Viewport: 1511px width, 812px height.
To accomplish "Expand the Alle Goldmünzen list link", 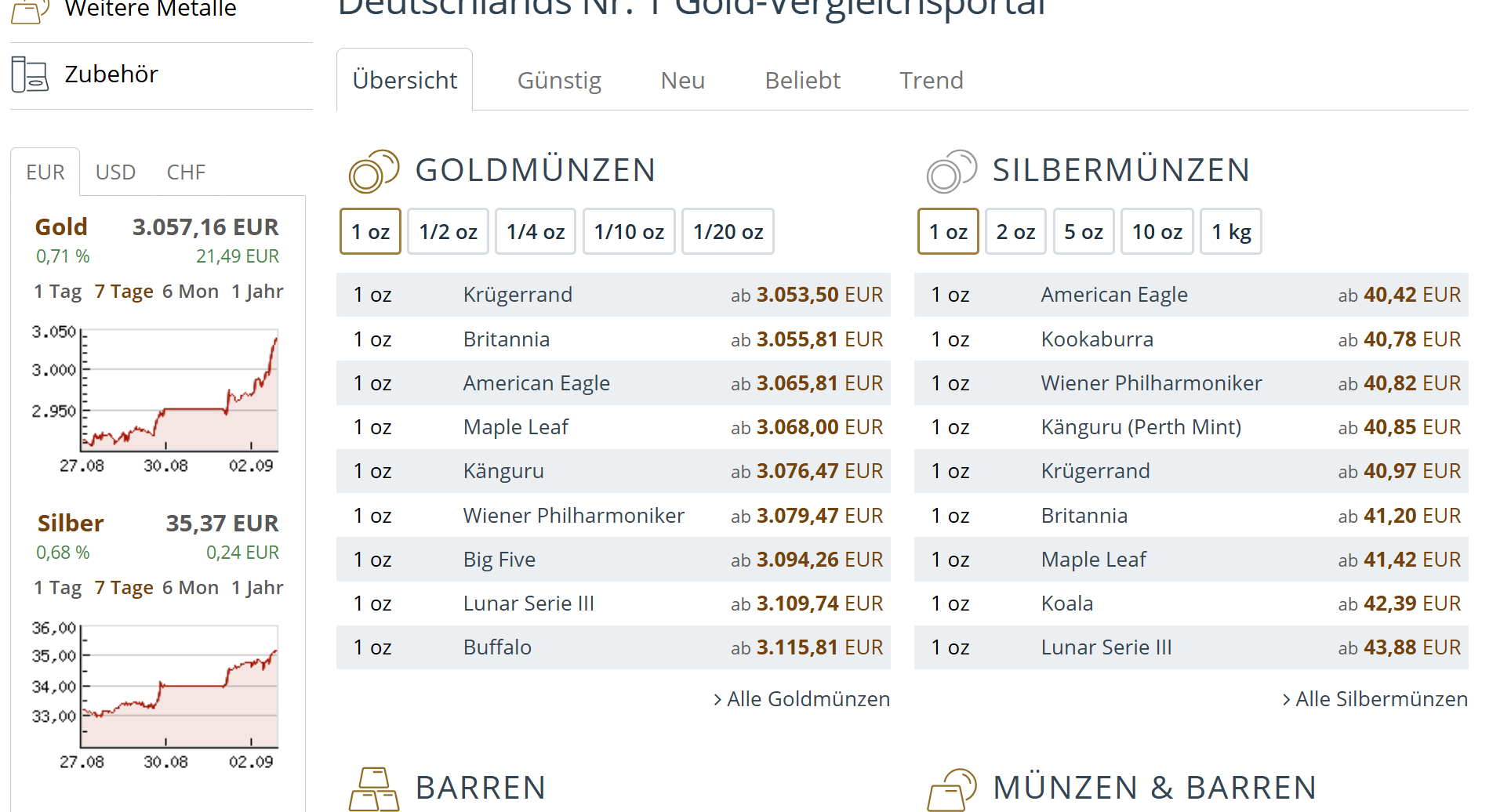I will 801,699.
